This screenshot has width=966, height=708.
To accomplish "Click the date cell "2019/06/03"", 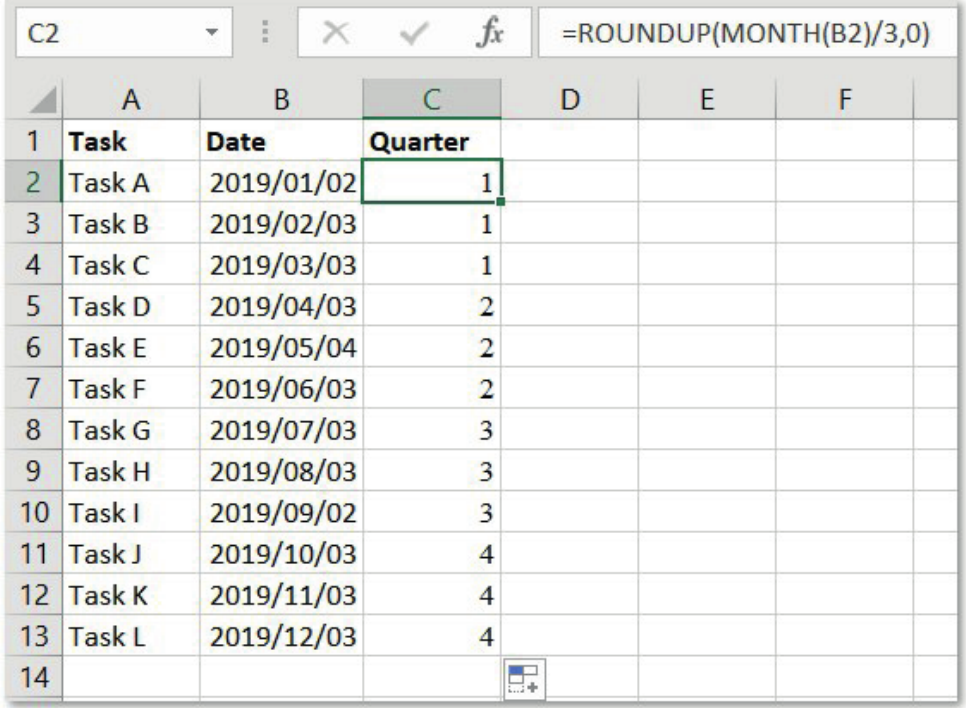I will pyautogui.click(x=282, y=389).
